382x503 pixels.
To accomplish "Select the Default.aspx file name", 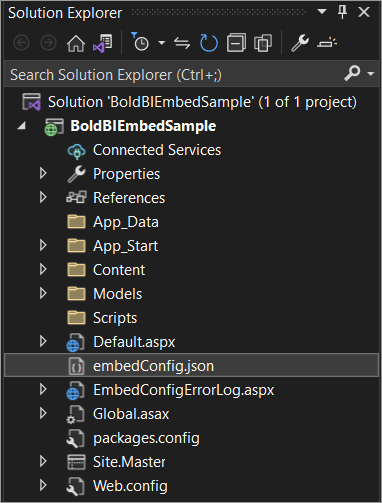I will pyautogui.click(x=134, y=342).
